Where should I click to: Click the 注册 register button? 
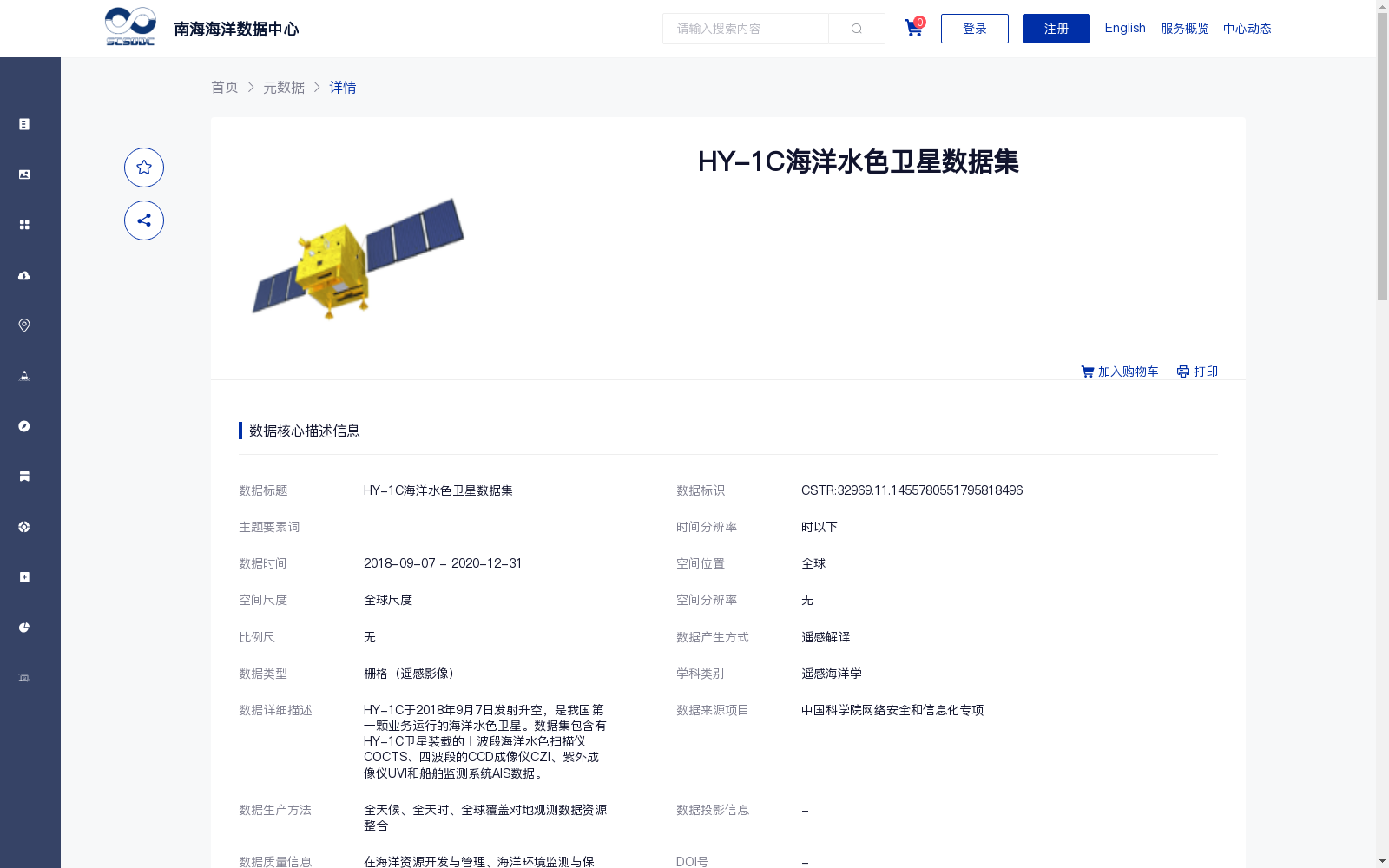(1057, 29)
